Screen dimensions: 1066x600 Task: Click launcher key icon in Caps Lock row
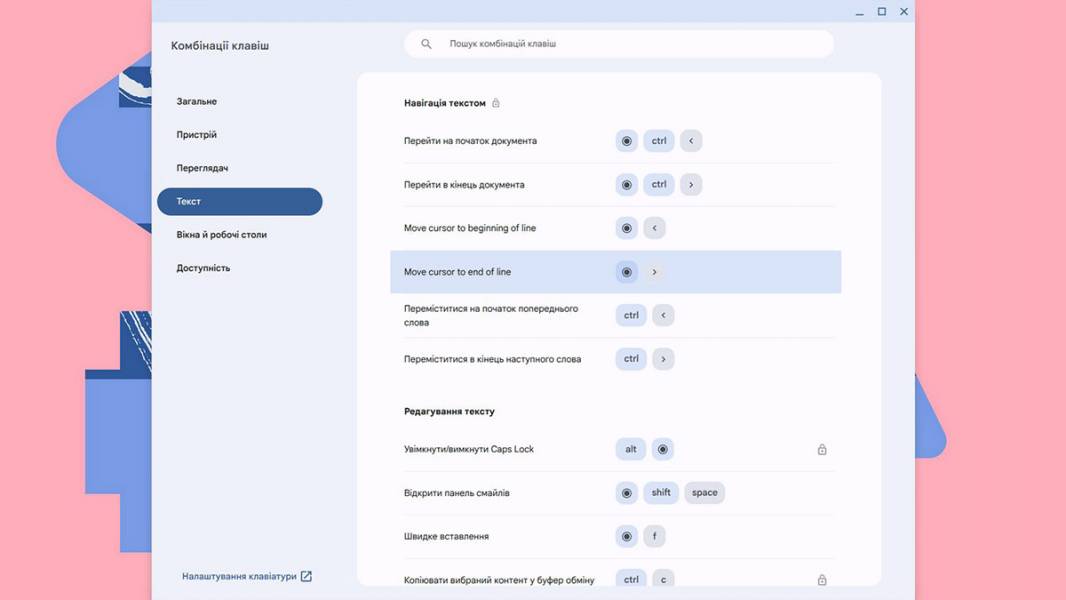coord(663,449)
